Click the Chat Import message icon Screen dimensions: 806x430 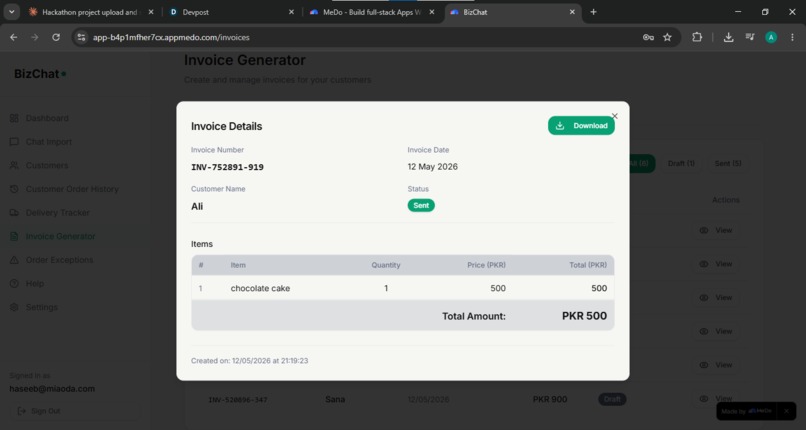[14, 142]
